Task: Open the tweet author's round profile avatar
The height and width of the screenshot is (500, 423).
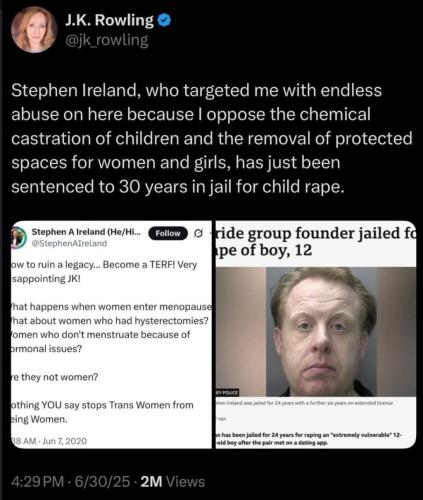Action: 34,30
